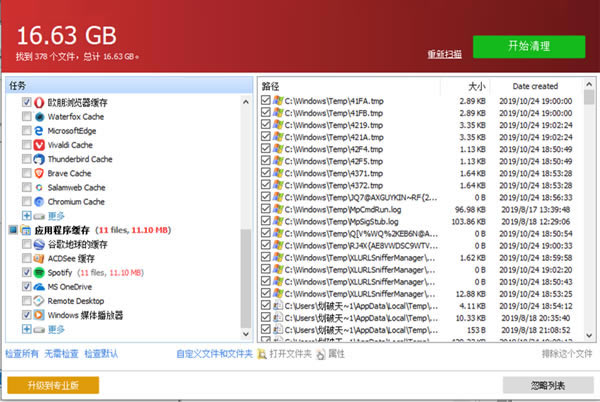Click the task list scroll-down arrow
Screen dimensions: 600x402
(x=246, y=334)
